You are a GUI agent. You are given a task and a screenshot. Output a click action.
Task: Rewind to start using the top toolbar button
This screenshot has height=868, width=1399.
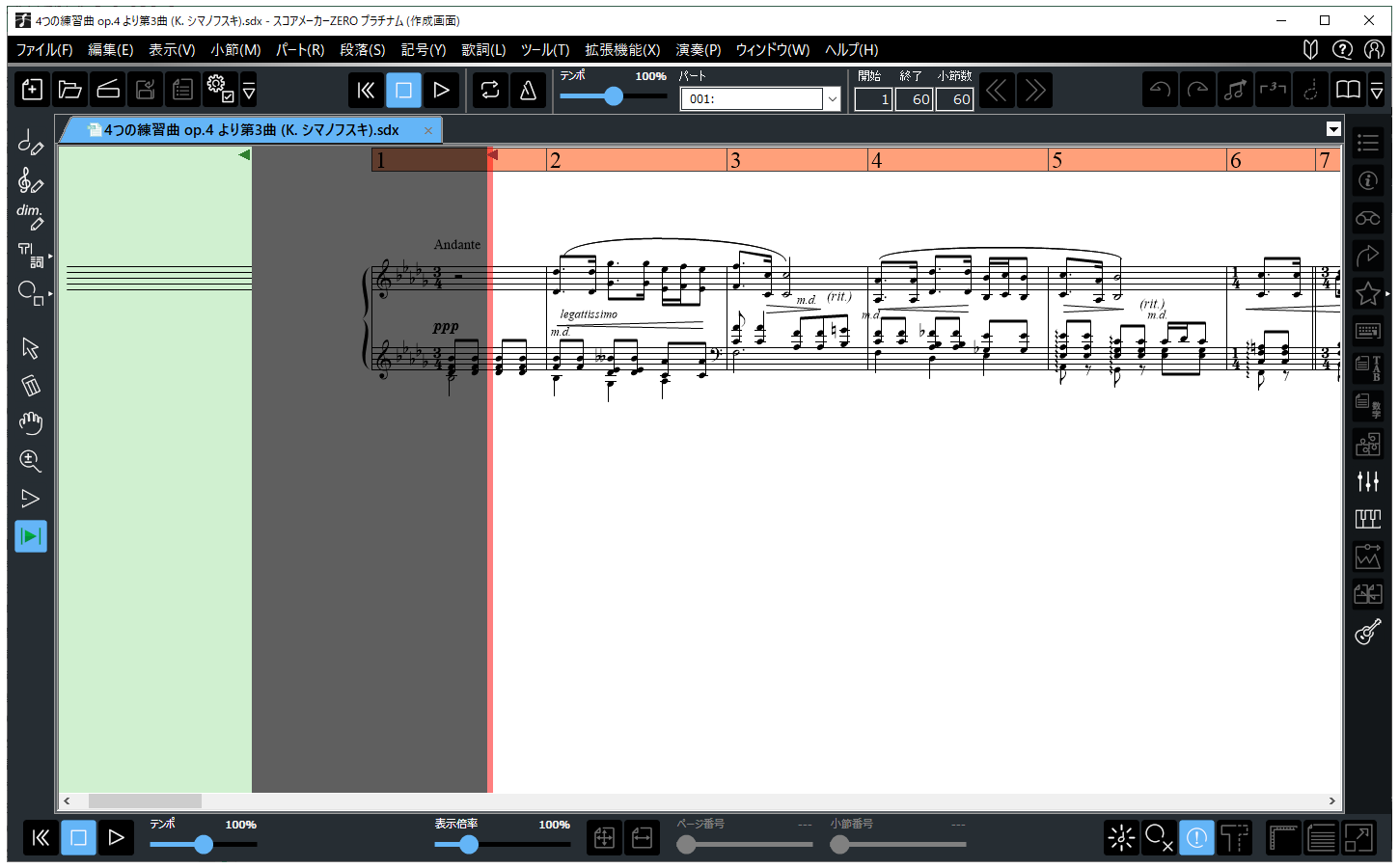coord(366,90)
